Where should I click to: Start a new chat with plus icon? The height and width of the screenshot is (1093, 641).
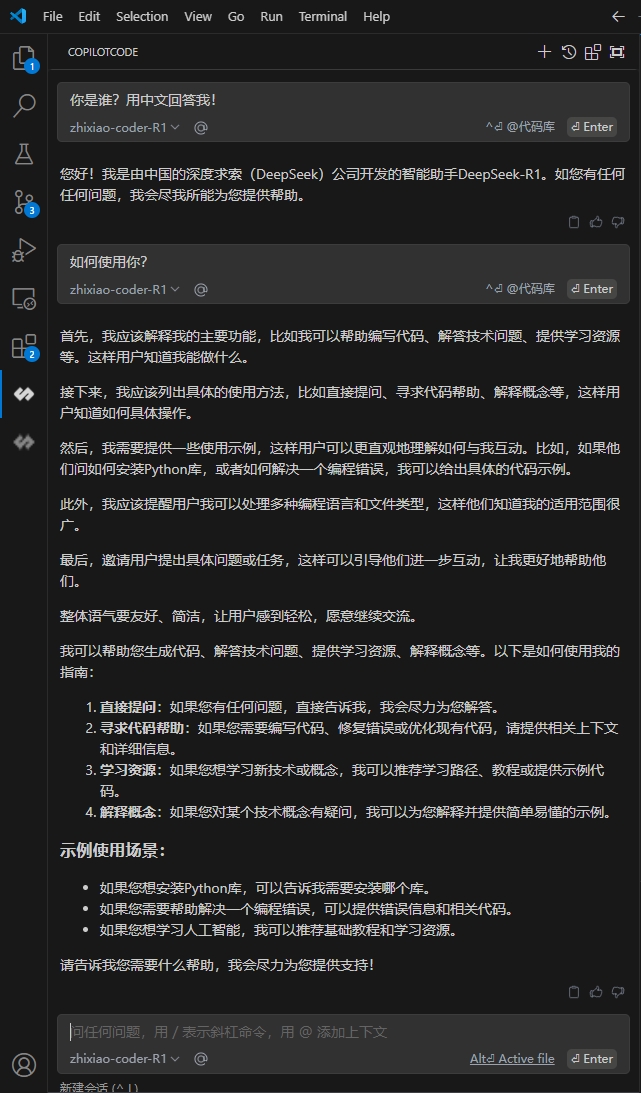544,52
